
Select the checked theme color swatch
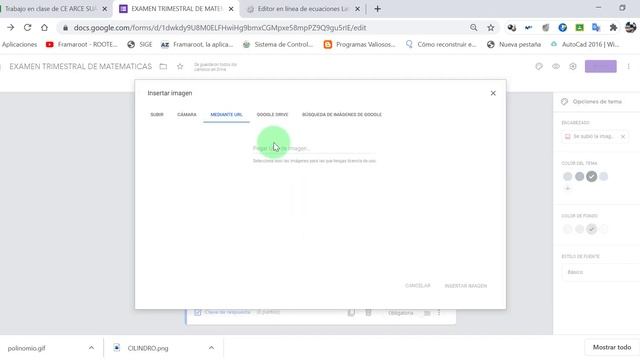click(591, 176)
